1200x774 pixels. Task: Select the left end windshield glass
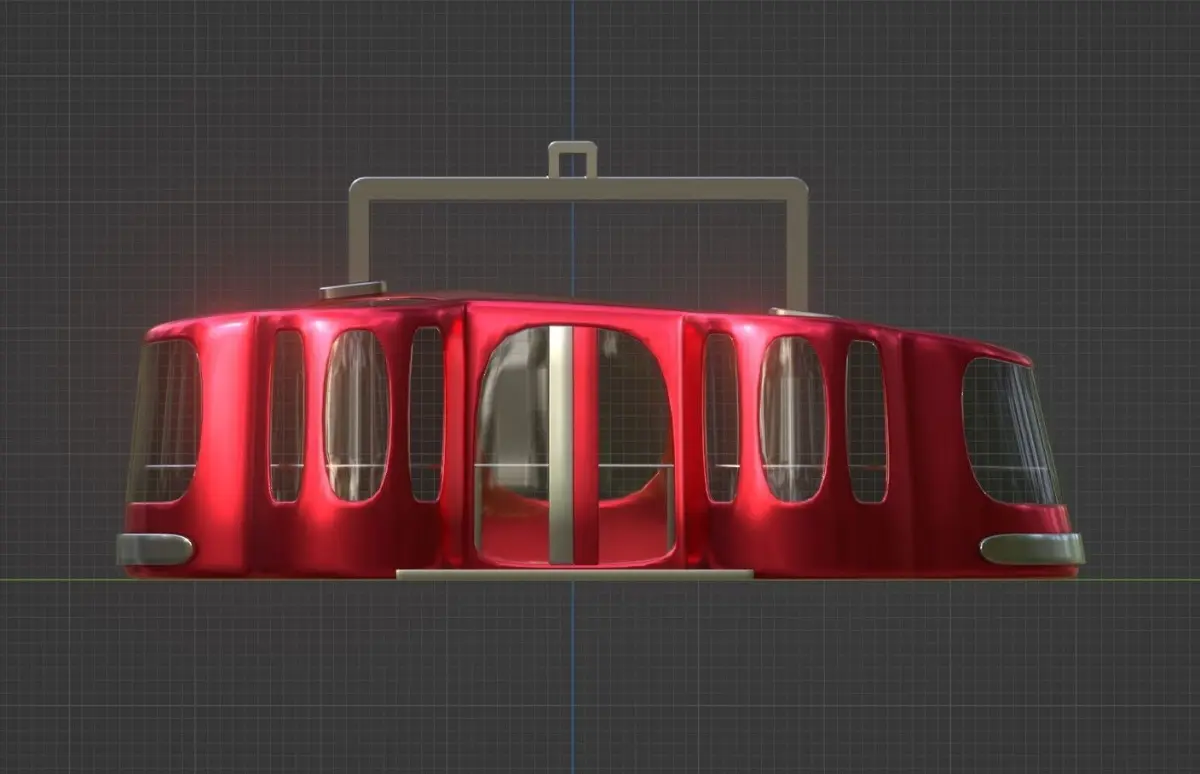click(x=164, y=421)
